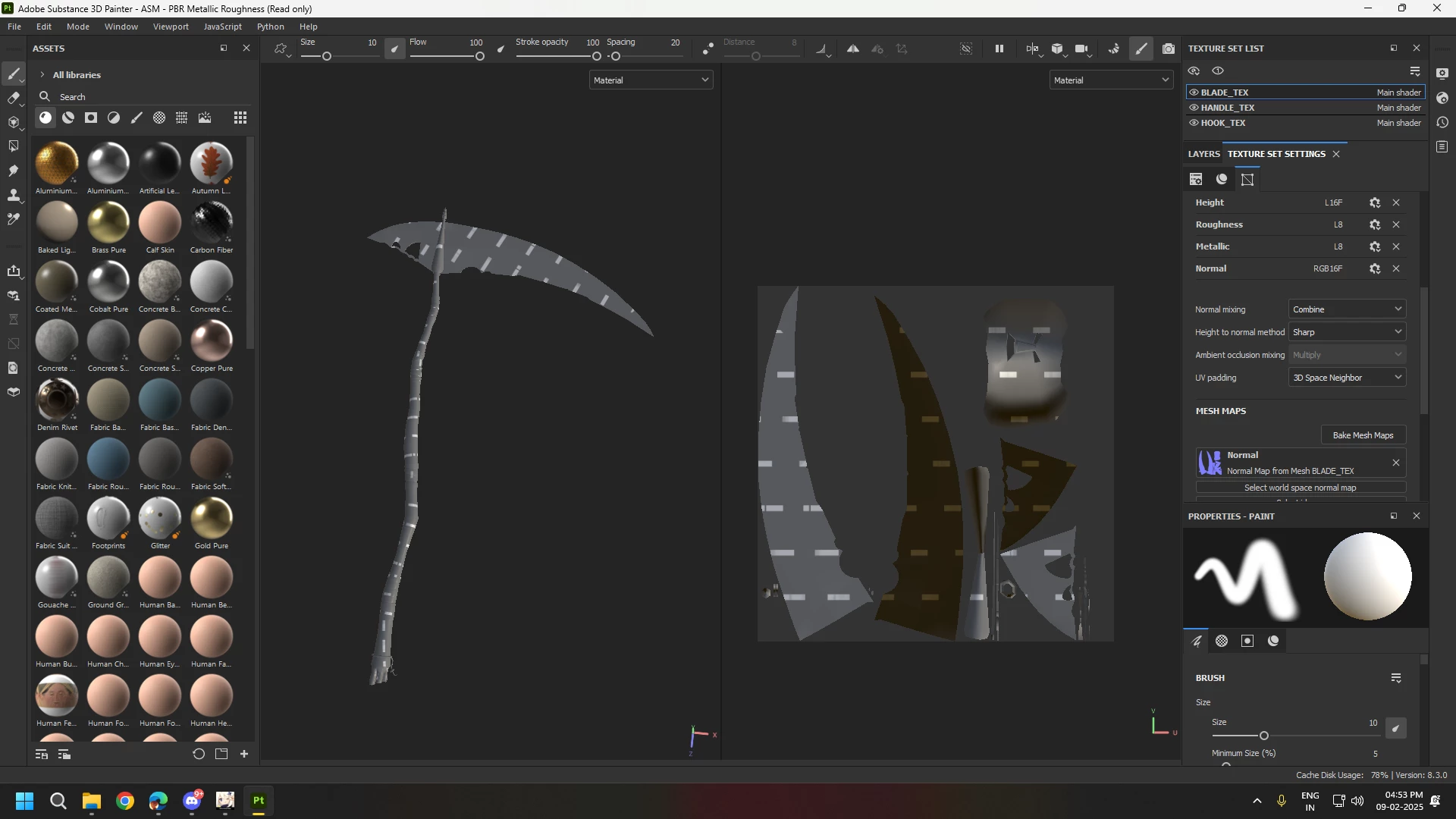Select the Smudge tool

click(13, 171)
